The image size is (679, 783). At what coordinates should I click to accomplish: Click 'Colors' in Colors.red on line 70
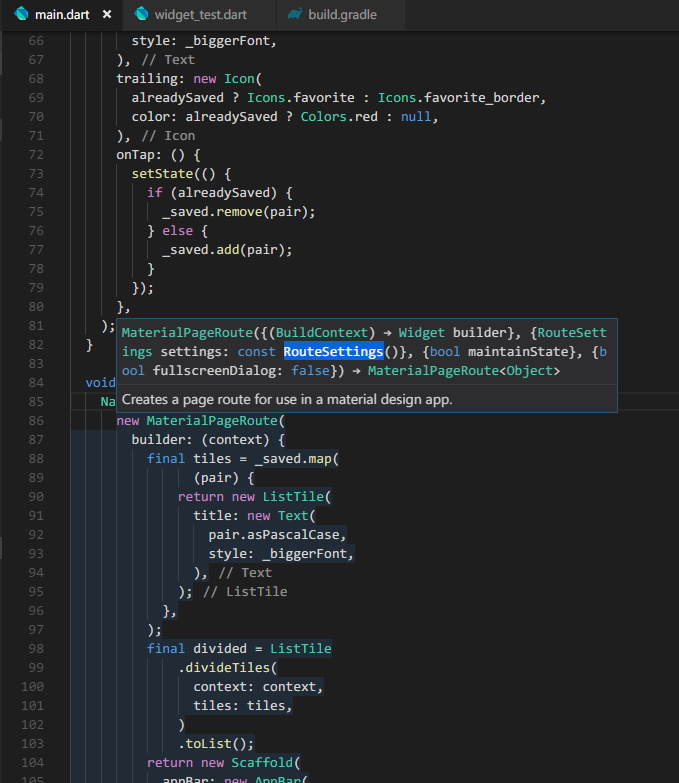324,117
